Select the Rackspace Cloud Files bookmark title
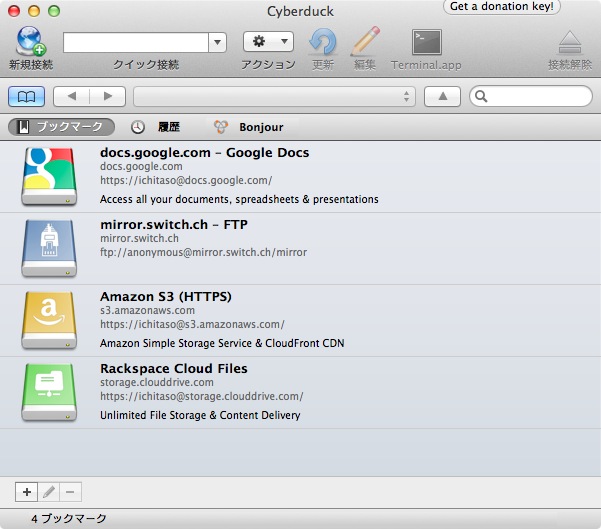This screenshot has height=529, width=601. (174, 368)
